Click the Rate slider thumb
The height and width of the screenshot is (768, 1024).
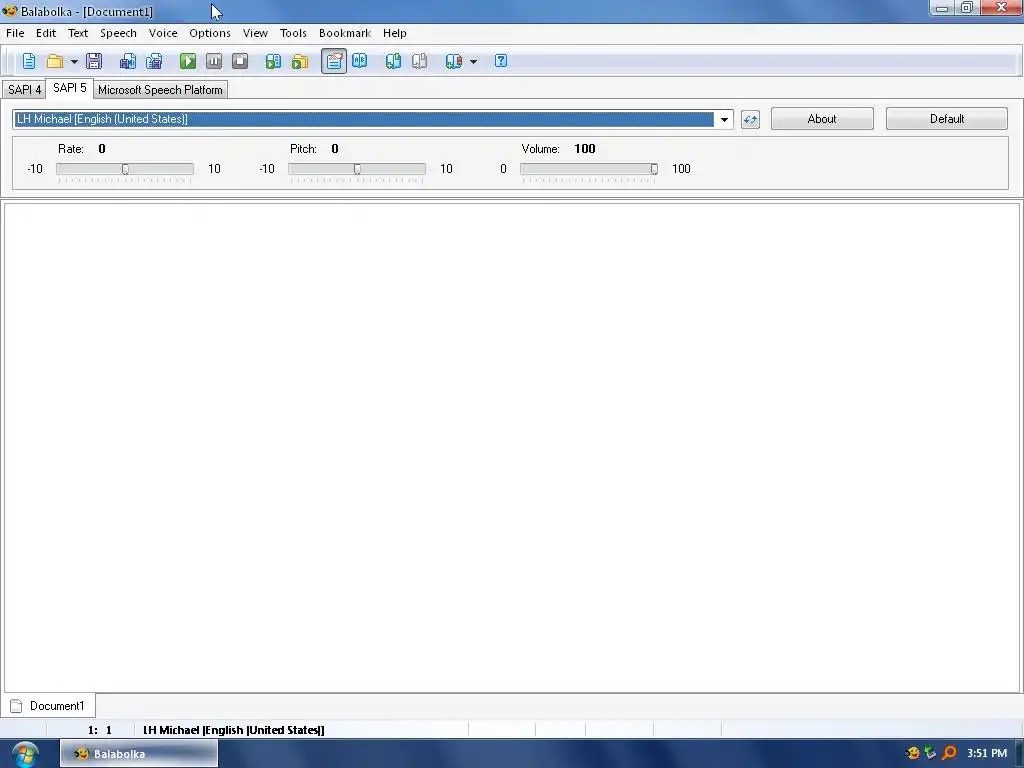(x=125, y=169)
